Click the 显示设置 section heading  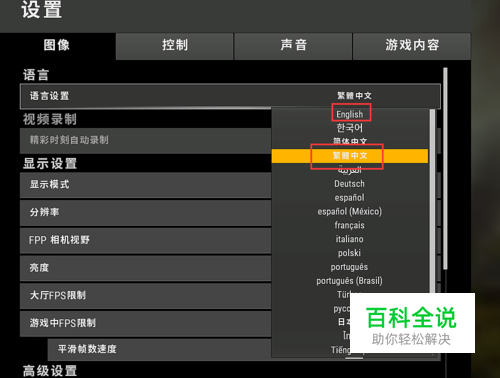pos(50,164)
